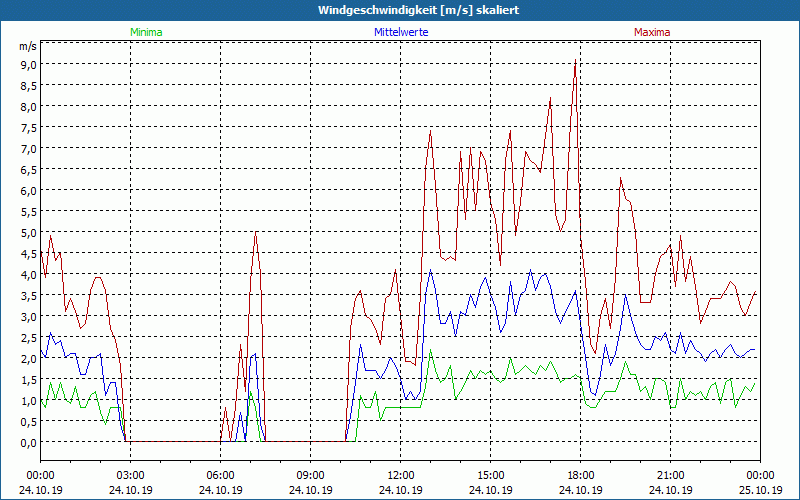Click the 'm/s' unit label on the y-axis
Image resolution: width=800 pixels, height=500 pixels.
pyautogui.click(x=28, y=46)
